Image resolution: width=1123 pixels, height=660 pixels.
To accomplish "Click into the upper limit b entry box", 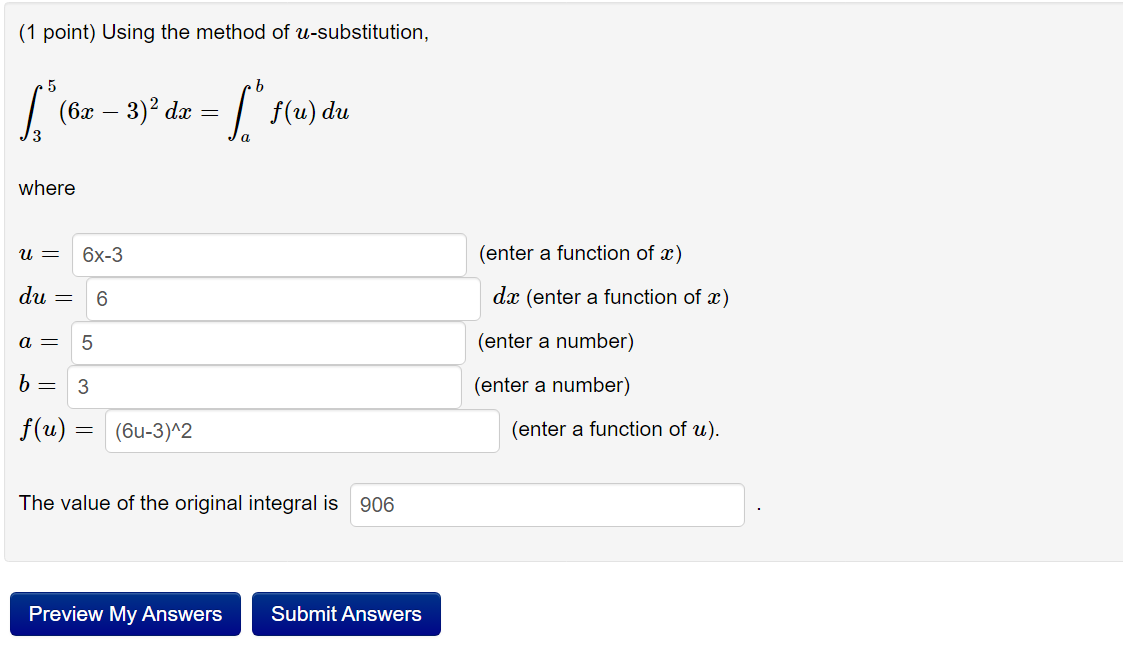I will click(x=264, y=387).
